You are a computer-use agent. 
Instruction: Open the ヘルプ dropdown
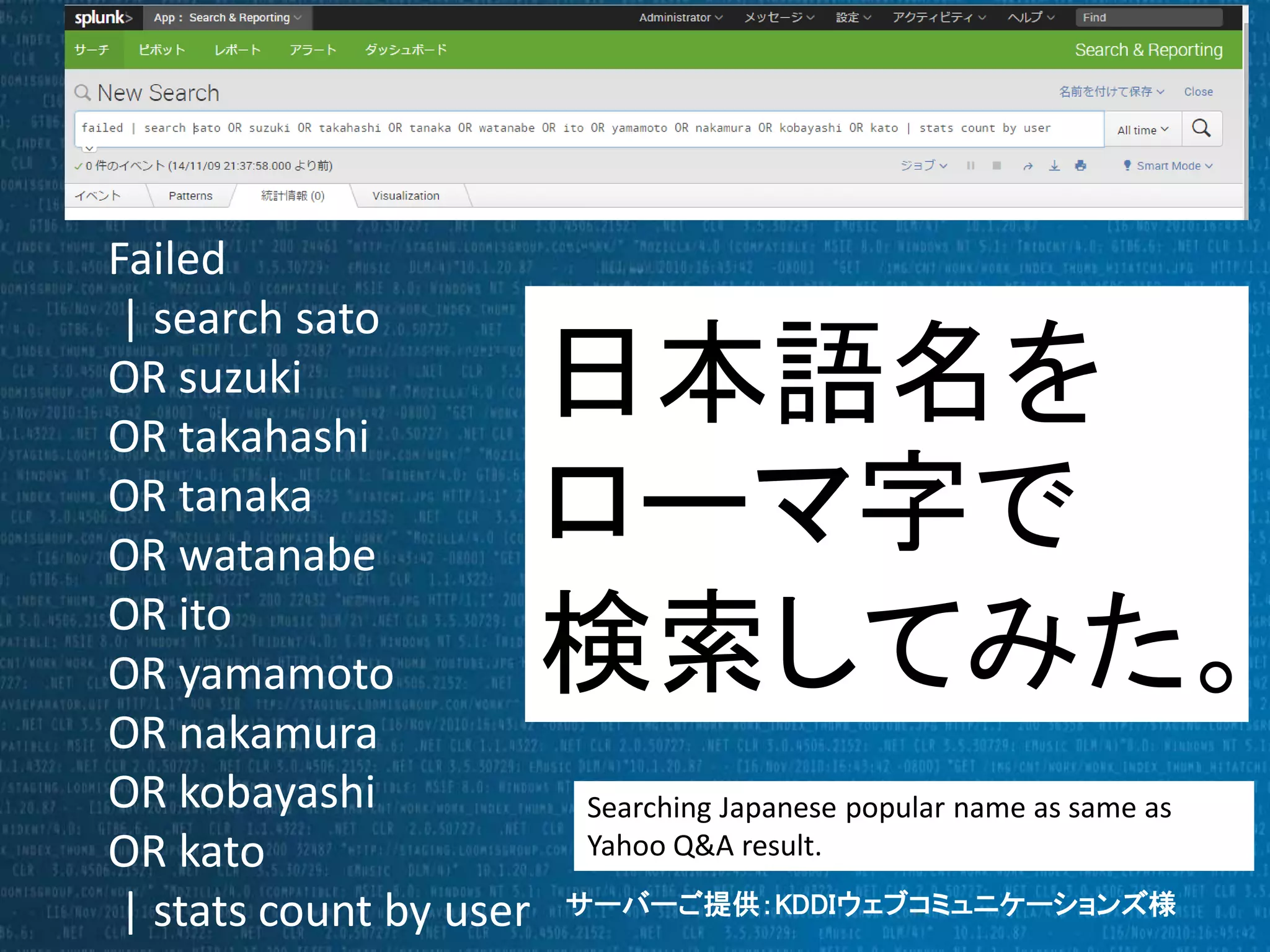click(1031, 17)
